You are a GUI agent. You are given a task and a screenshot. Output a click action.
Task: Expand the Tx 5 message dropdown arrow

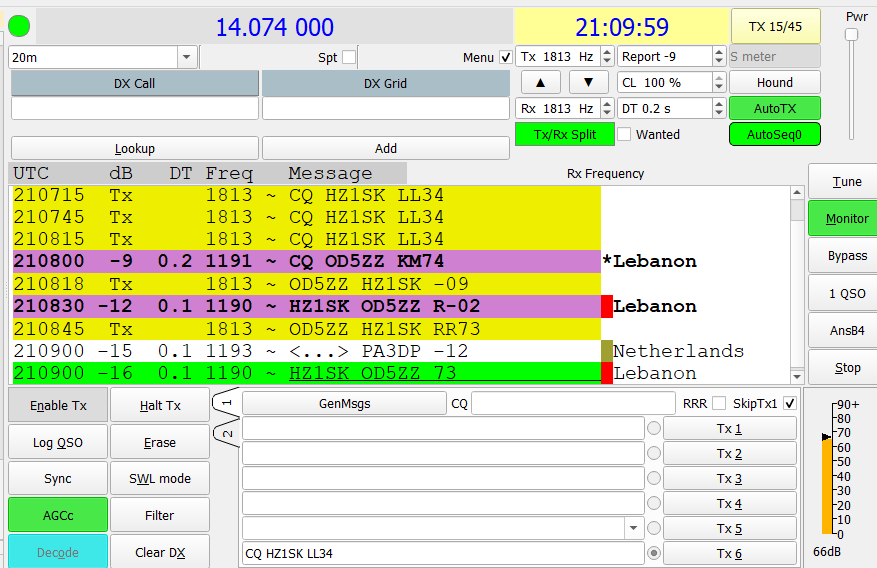633,528
